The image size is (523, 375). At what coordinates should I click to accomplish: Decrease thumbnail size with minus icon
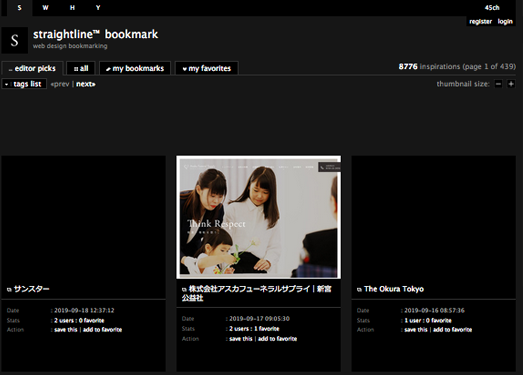pos(498,84)
